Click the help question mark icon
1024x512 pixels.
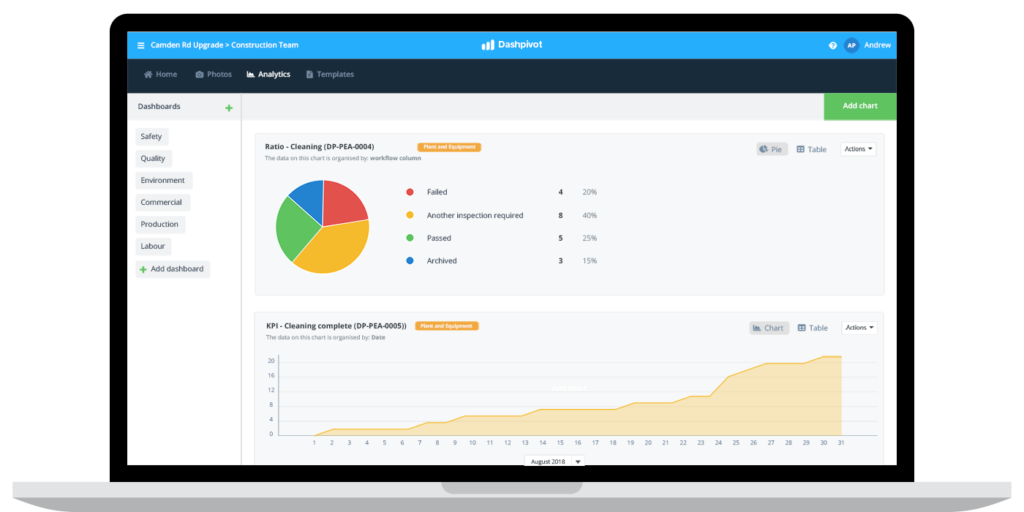(832, 45)
